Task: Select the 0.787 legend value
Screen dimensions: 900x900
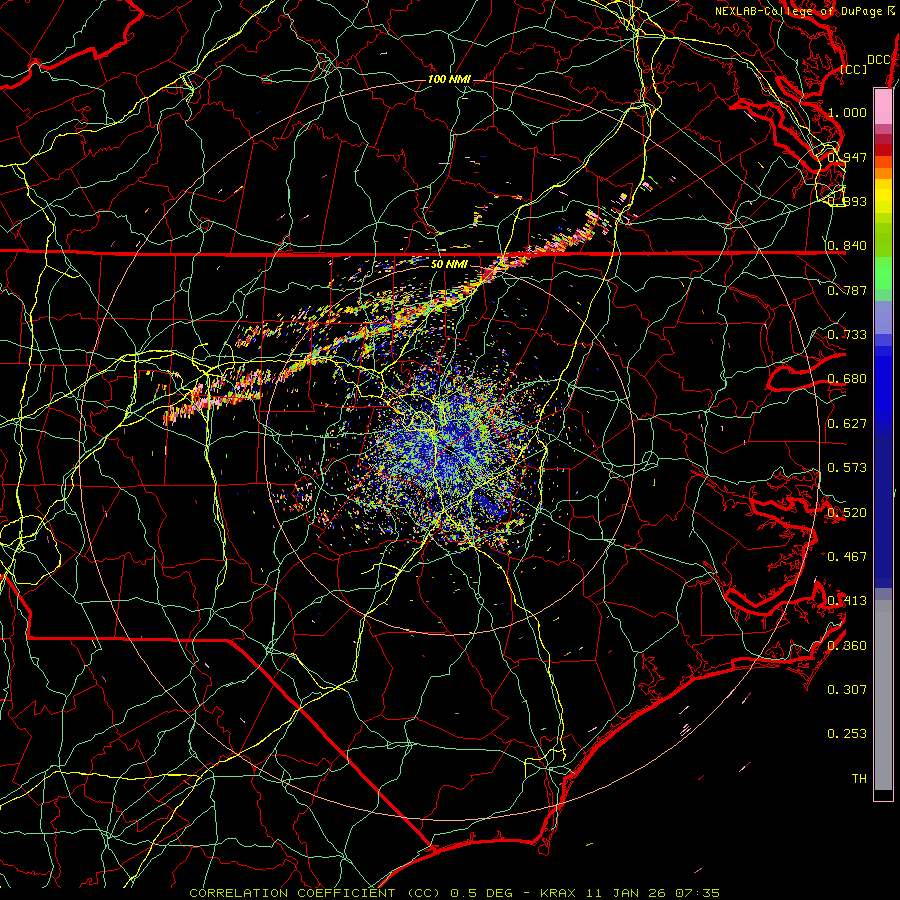Action: point(847,290)
